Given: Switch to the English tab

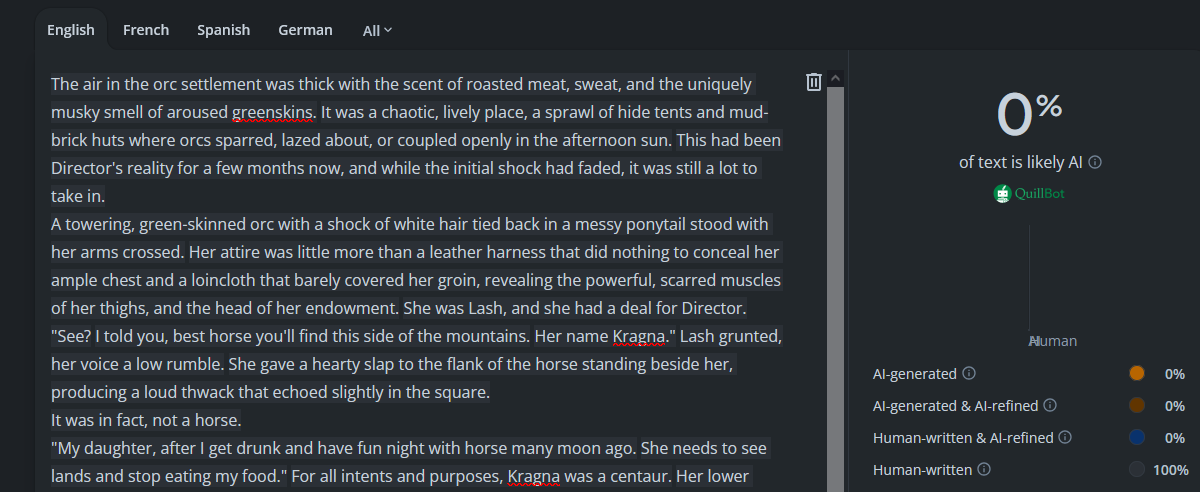Looking at the screenshot, I should tap(71, 30).
